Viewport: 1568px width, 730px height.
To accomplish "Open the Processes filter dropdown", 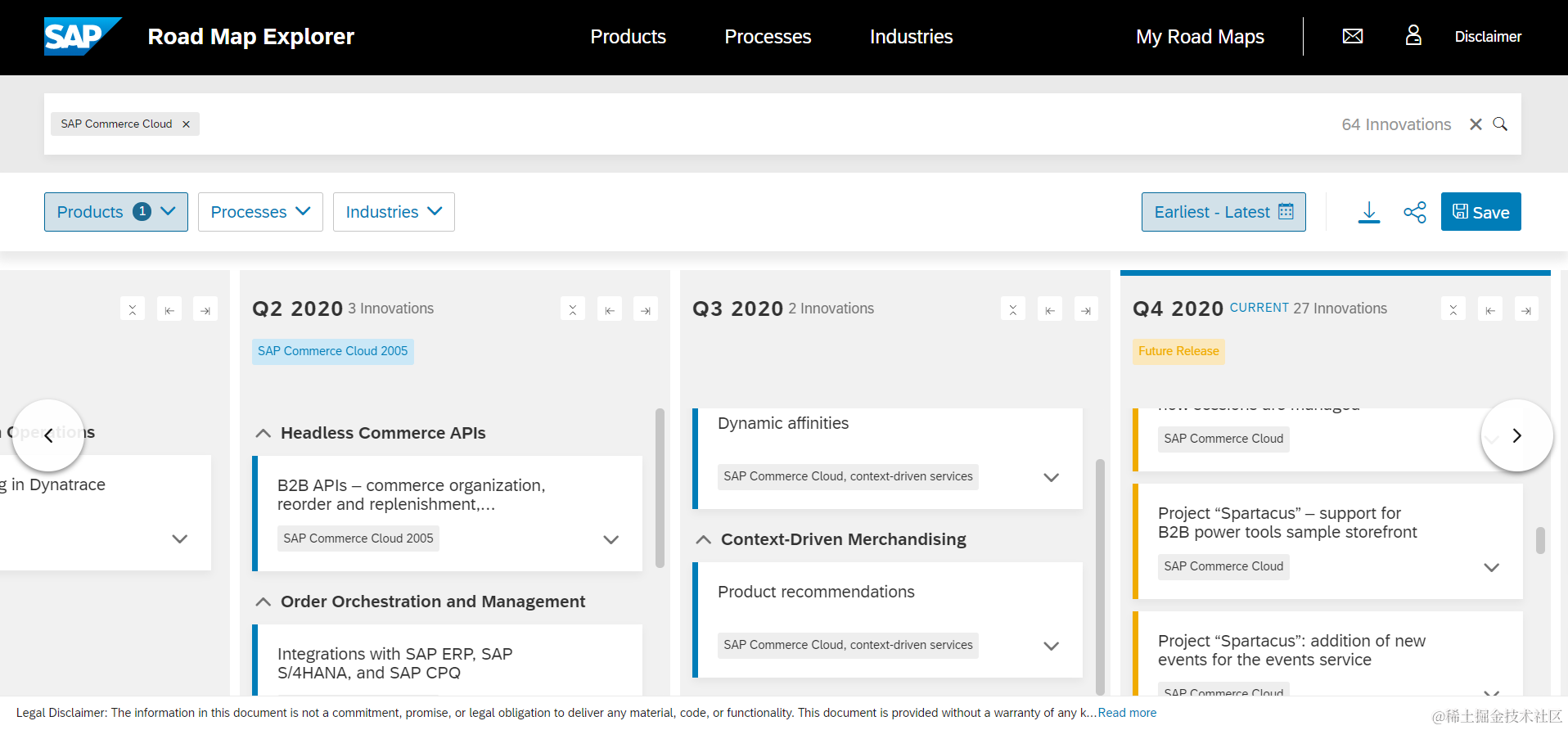I will point(260,212).
